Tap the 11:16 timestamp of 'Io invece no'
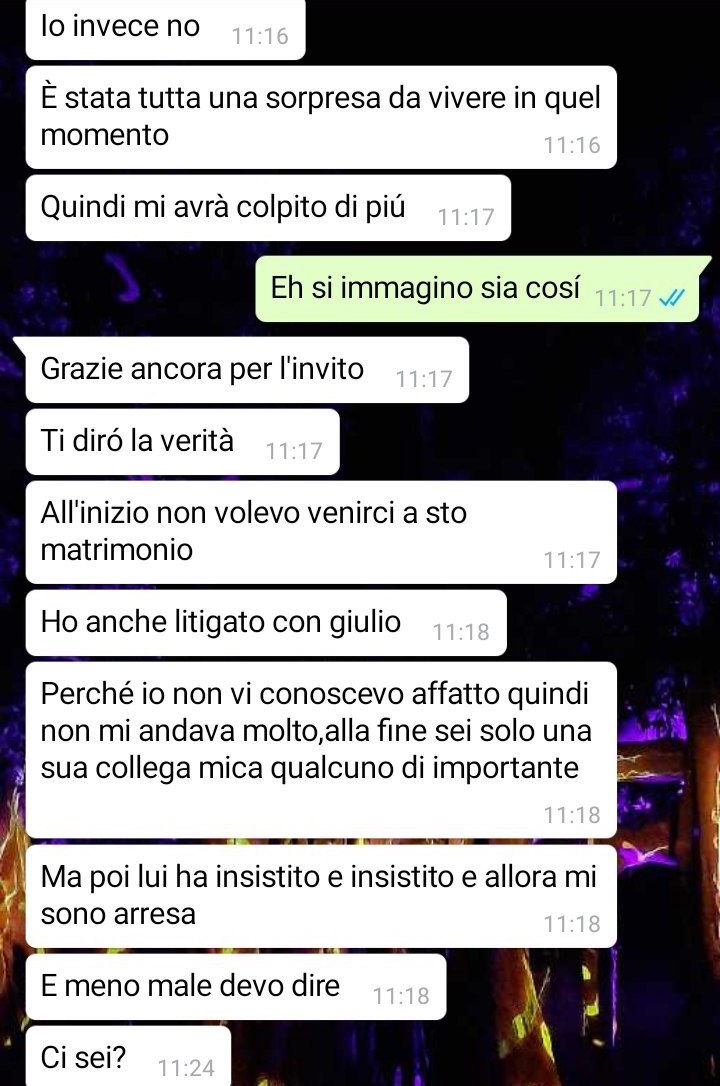The image size is (720, 1086). (x=260, y=36)
